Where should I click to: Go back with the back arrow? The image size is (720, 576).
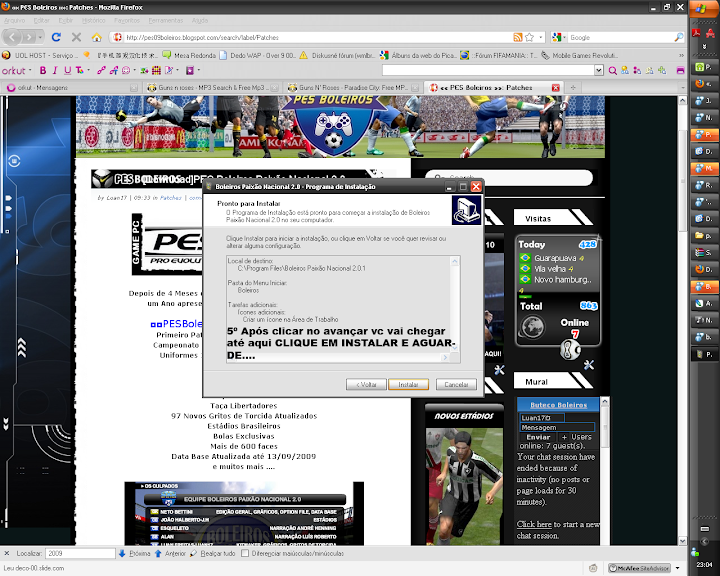tap(12, 37)
